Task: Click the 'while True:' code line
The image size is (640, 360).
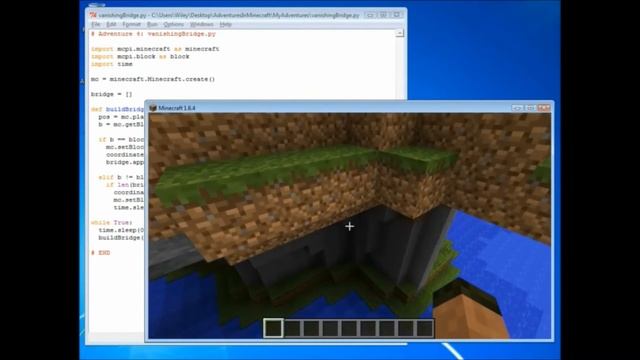Action: 111,222
